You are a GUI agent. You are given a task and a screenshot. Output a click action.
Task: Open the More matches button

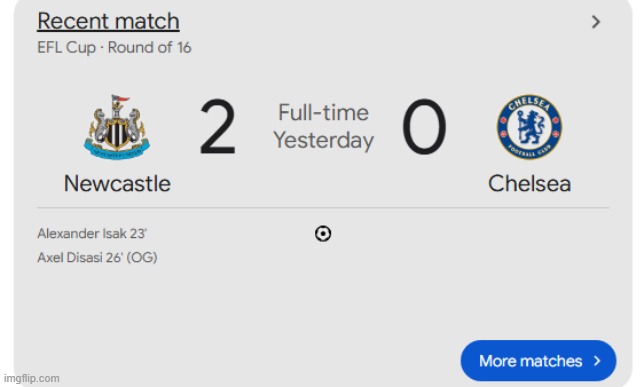[x=538, y=361]
